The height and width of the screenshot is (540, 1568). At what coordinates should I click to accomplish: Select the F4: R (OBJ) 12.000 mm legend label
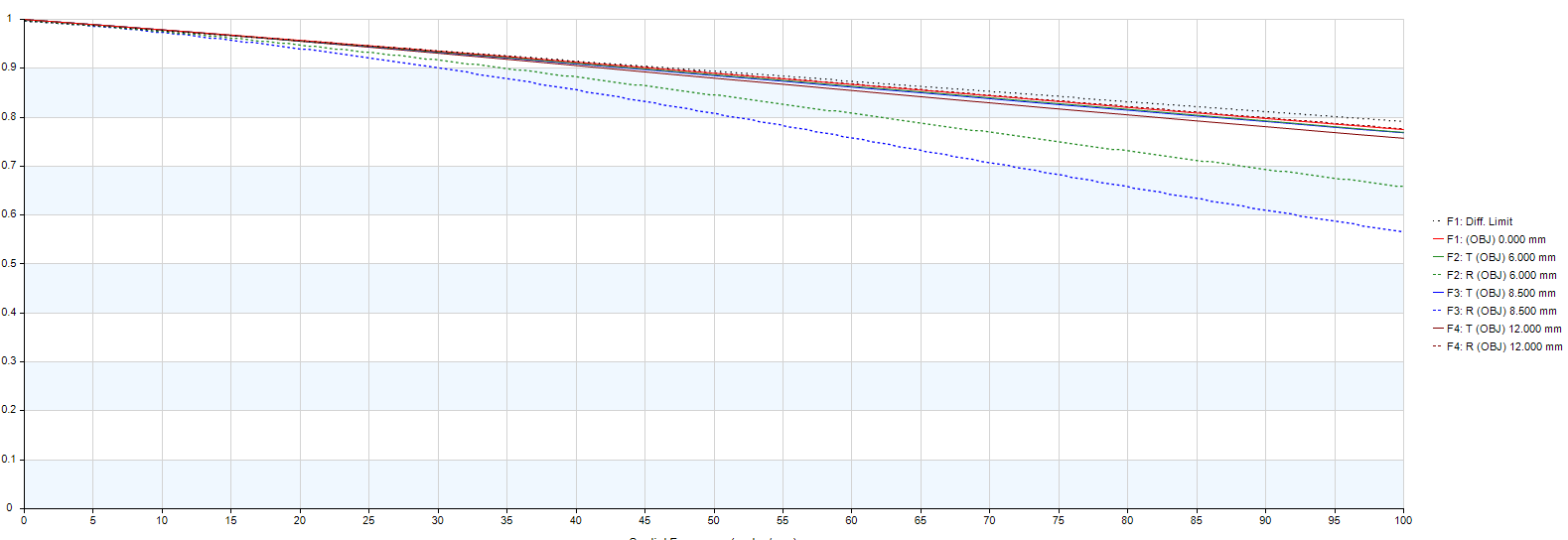1503,346
